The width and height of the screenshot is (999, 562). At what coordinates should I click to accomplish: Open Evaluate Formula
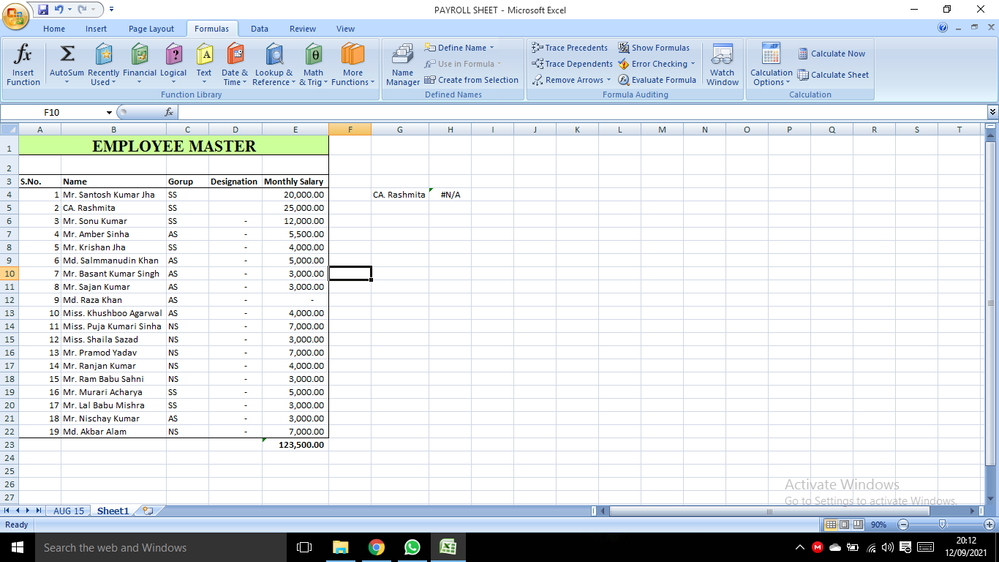tap(657, 80)
